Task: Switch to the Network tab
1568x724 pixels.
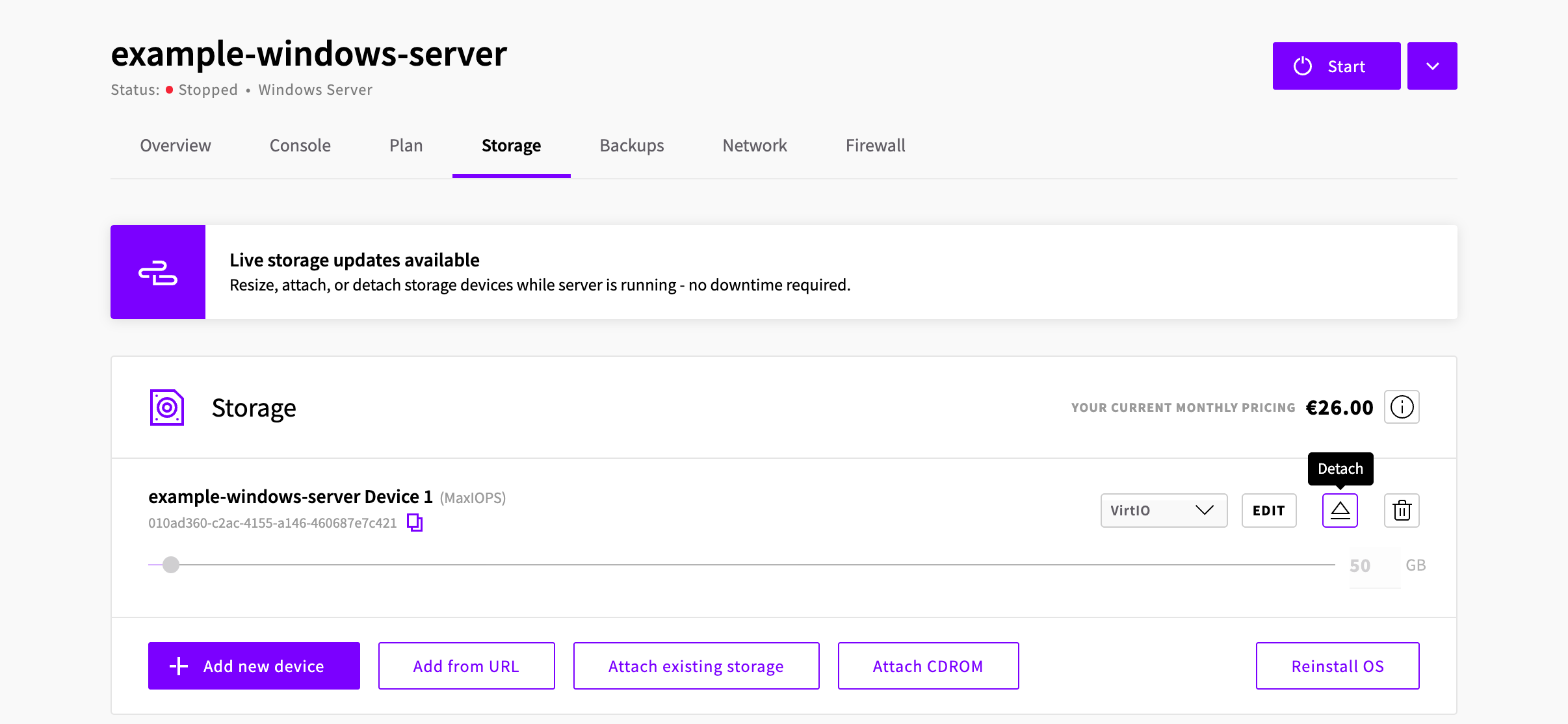Action: 755,146
